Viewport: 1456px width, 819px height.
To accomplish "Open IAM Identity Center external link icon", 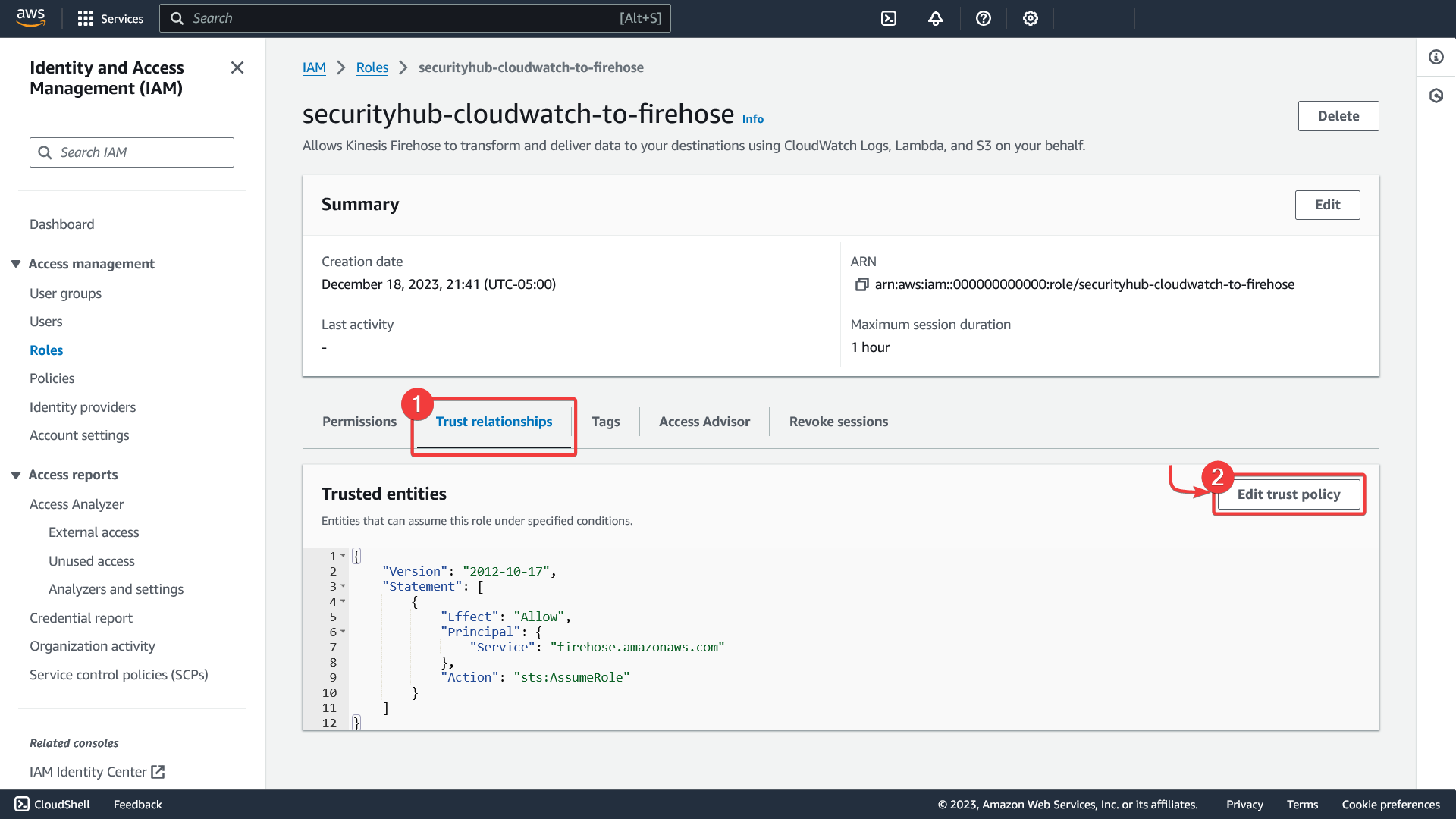I will (x=158, y=772).
